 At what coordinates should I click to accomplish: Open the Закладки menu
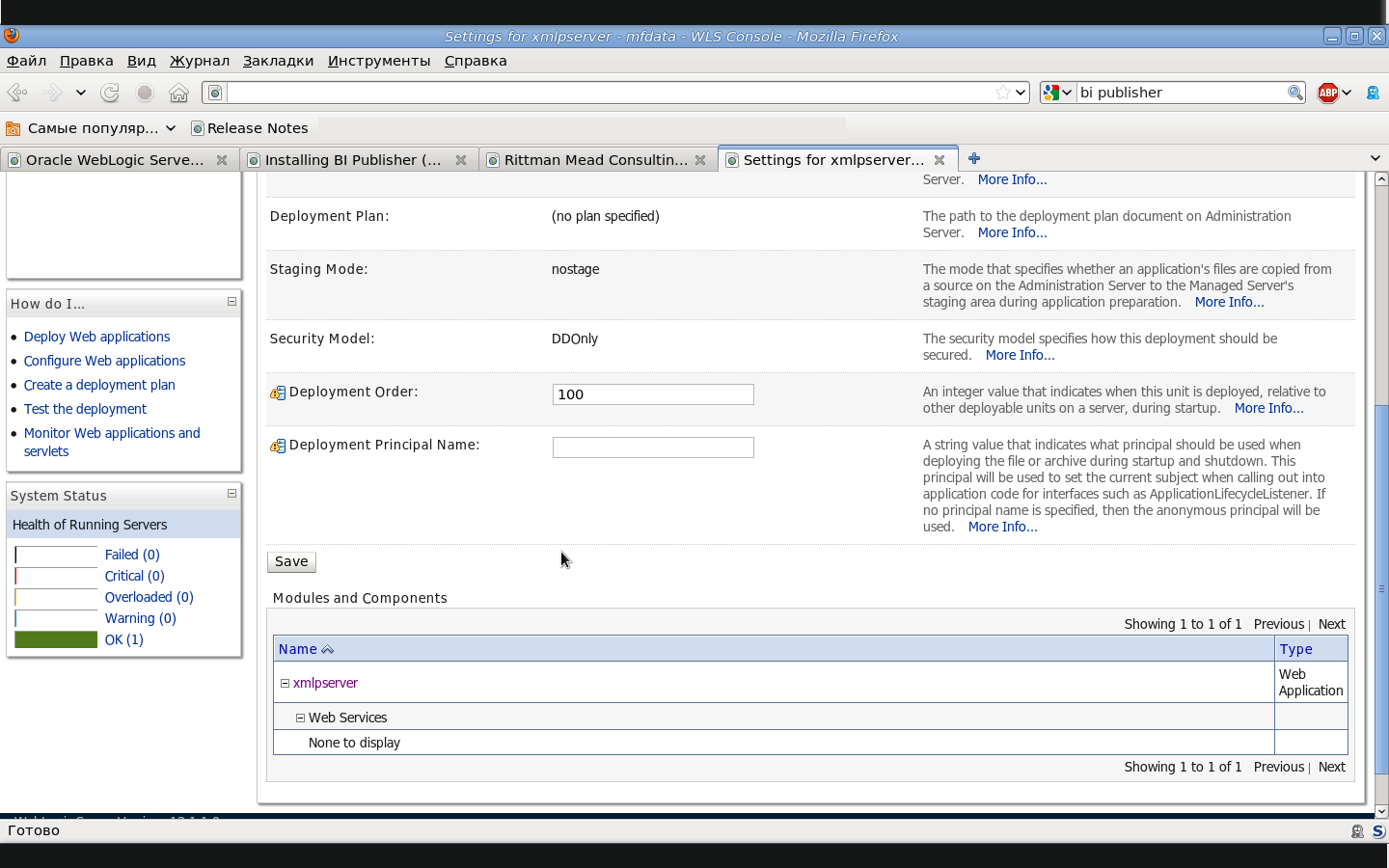pyautogui.click(x=278, y=61)
